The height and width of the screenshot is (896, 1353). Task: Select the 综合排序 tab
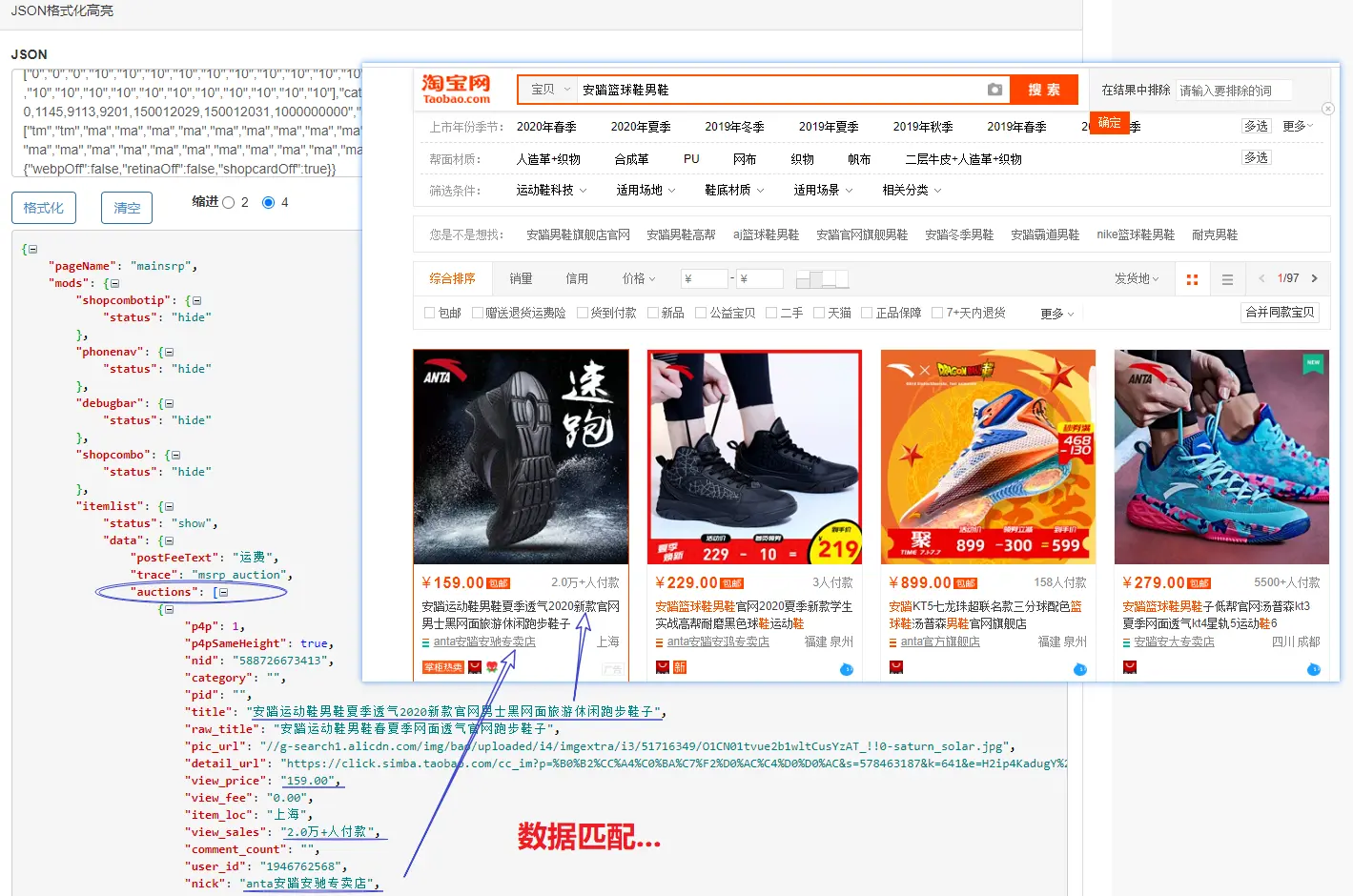453,277
